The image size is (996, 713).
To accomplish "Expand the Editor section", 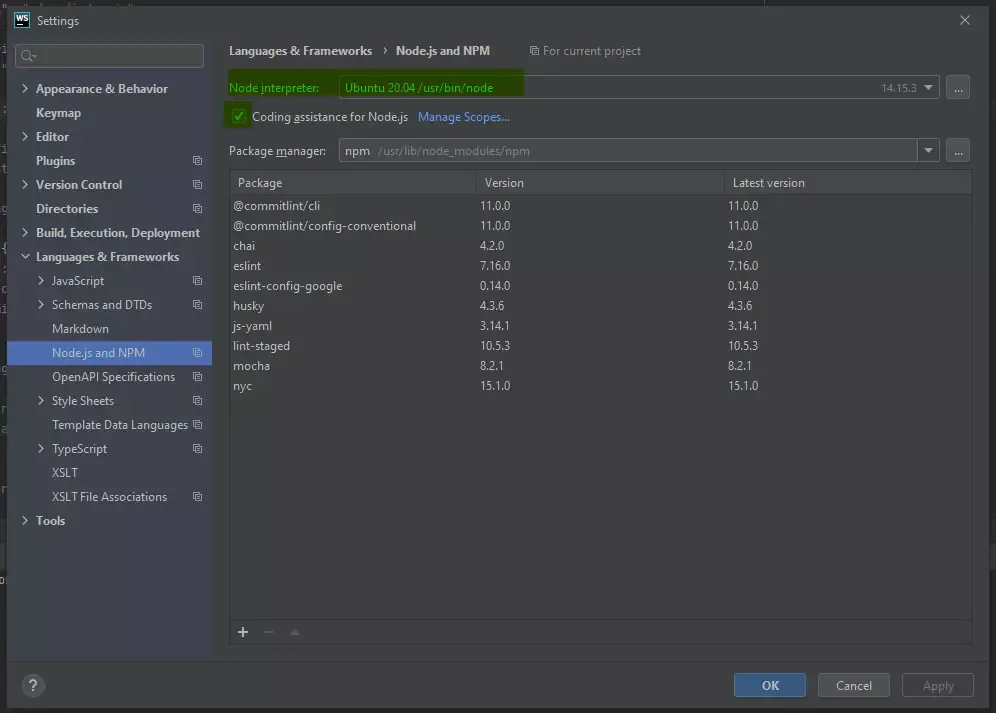I will coord(25,137).
